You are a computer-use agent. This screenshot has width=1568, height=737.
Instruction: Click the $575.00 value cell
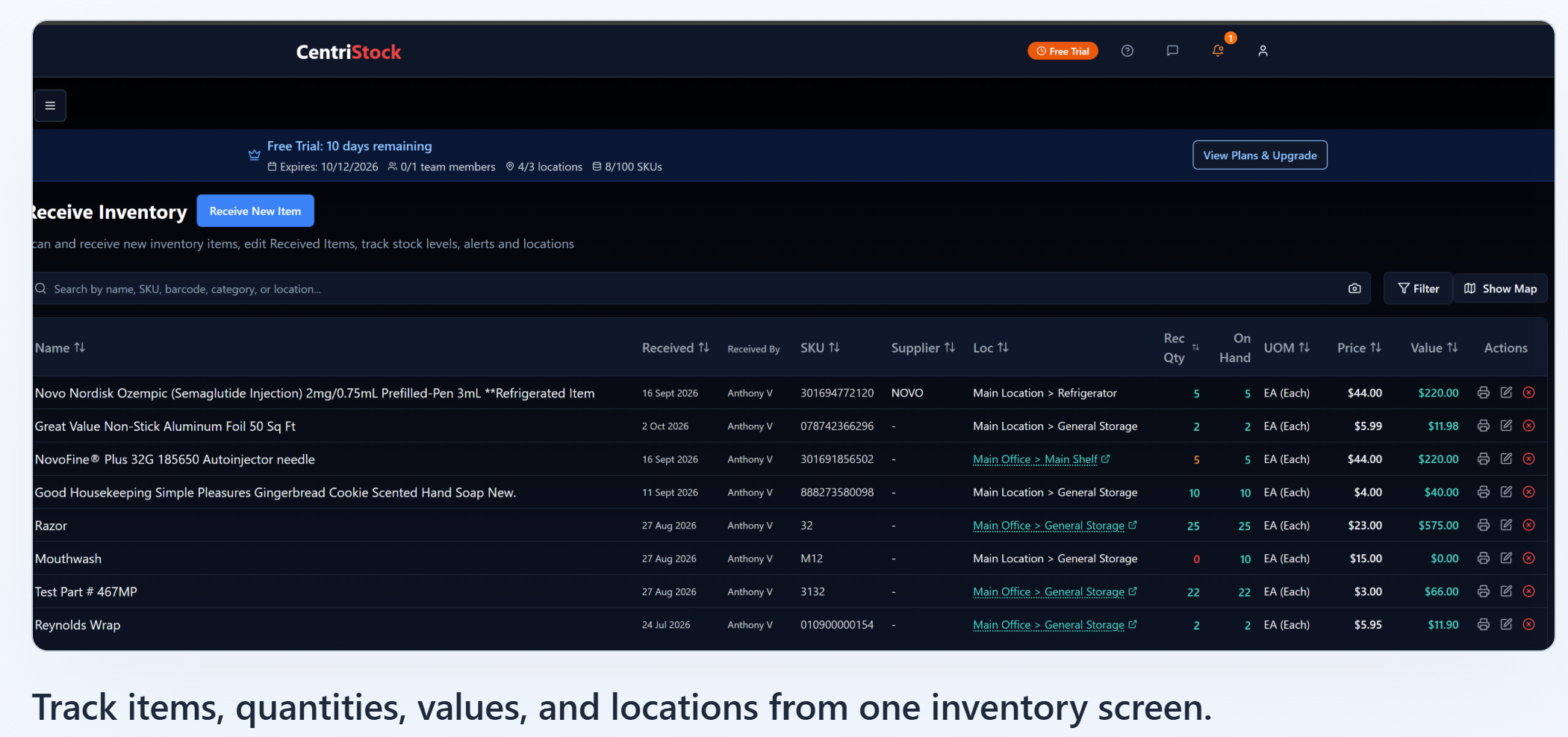pyautogui.click(x=1438, y=525)
